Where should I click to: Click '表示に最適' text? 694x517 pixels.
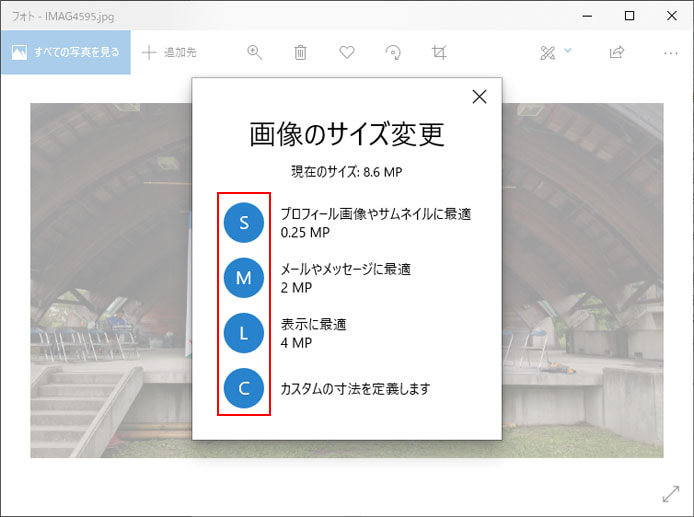(x=313, y=324)
